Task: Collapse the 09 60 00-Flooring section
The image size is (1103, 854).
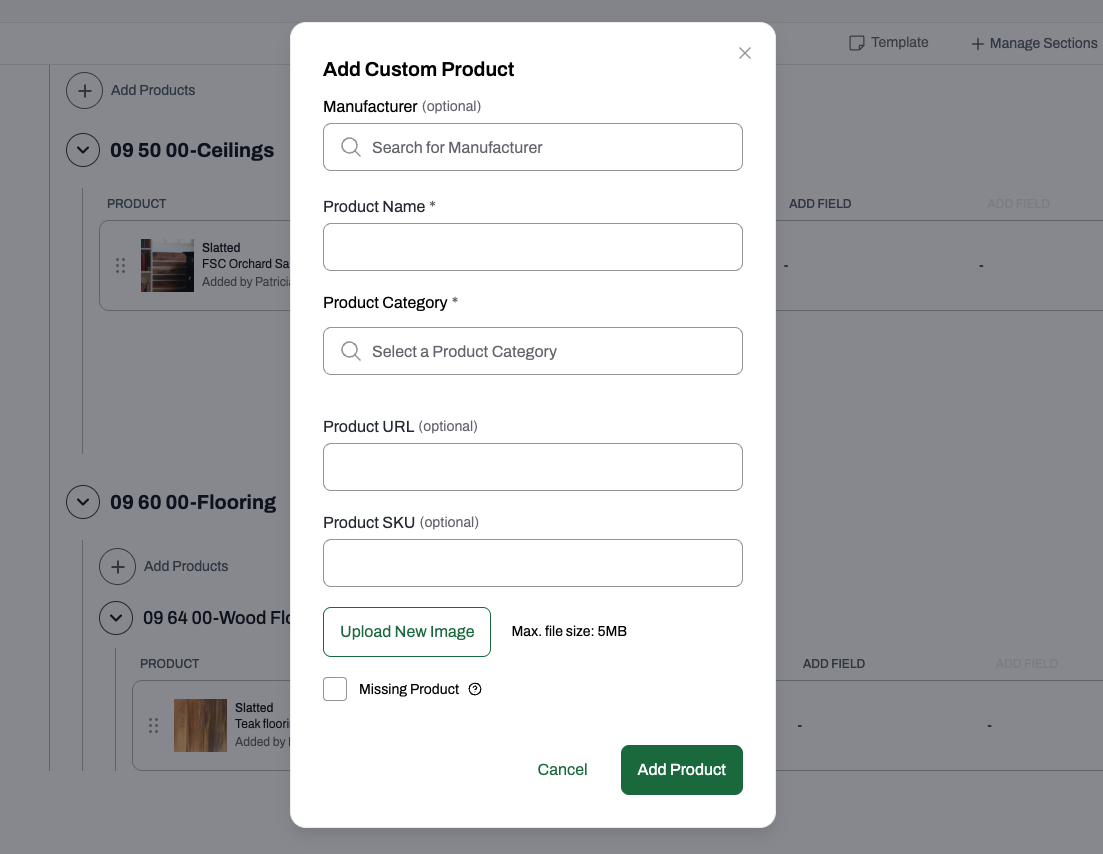Action: [83, 502]
